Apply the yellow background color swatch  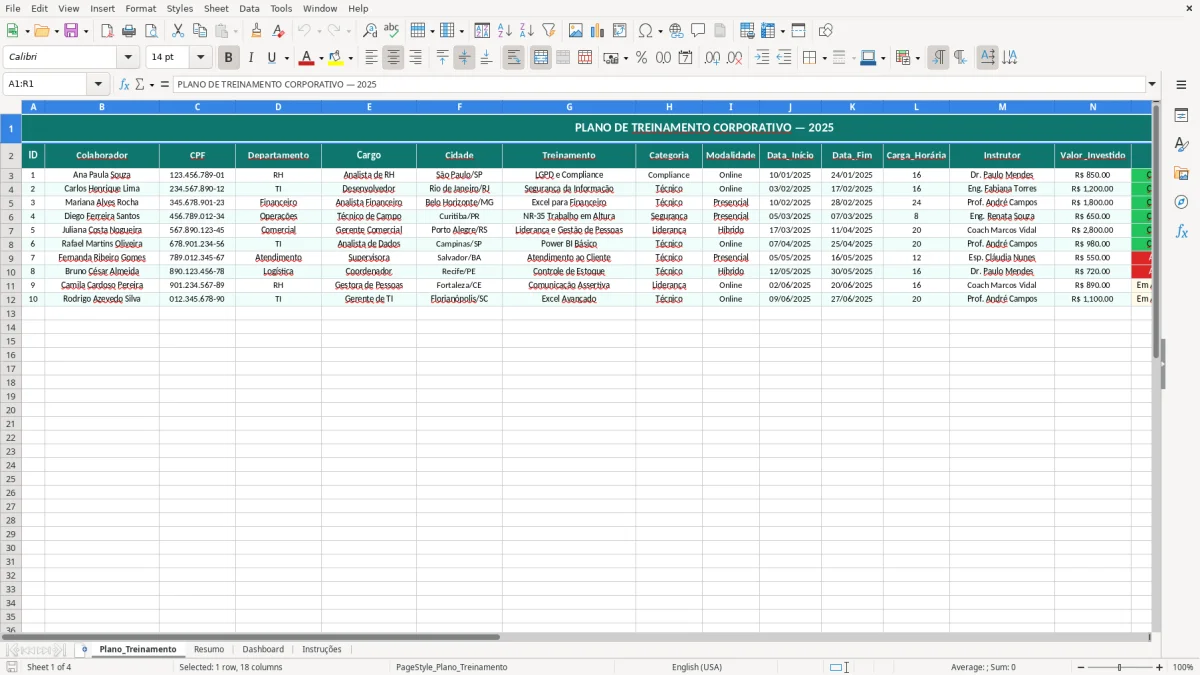click(x=337, y=58)
